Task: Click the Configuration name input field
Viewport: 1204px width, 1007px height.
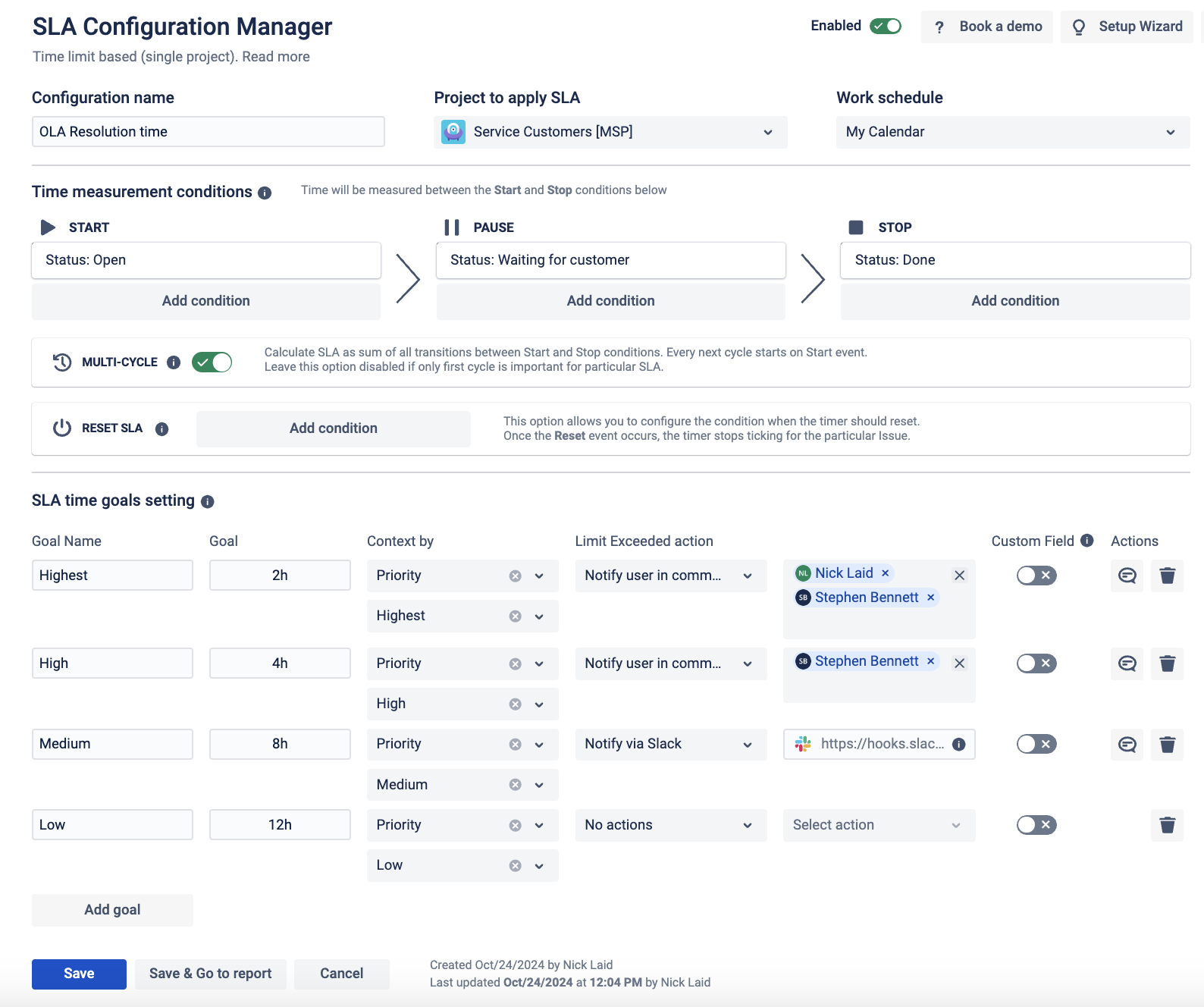Action: tap(208, 132)
